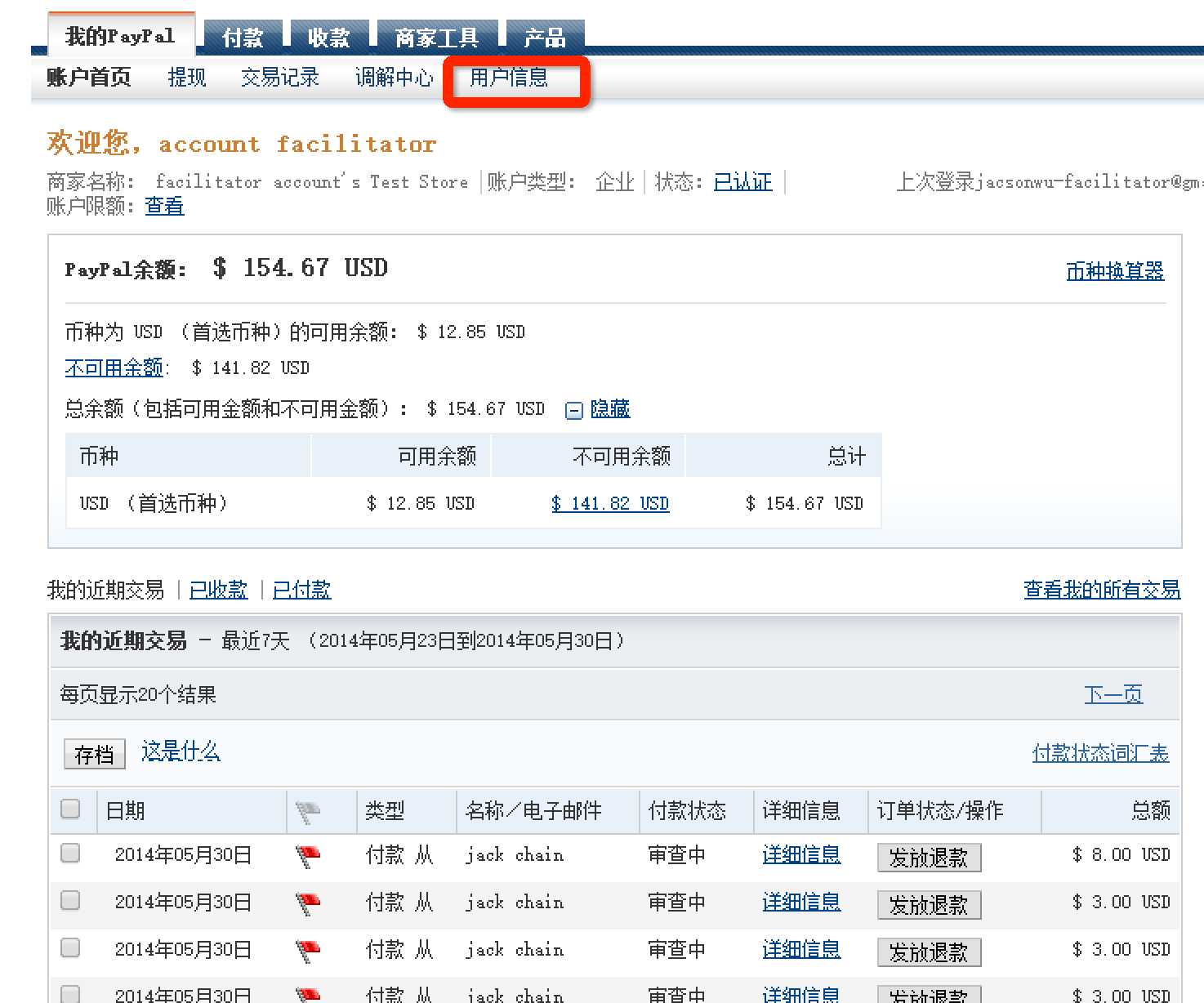Viewport: 1204px width, 1003px height.
Task: Click the $ 154.67 USD total cell
Action: [x=805, y=503]
